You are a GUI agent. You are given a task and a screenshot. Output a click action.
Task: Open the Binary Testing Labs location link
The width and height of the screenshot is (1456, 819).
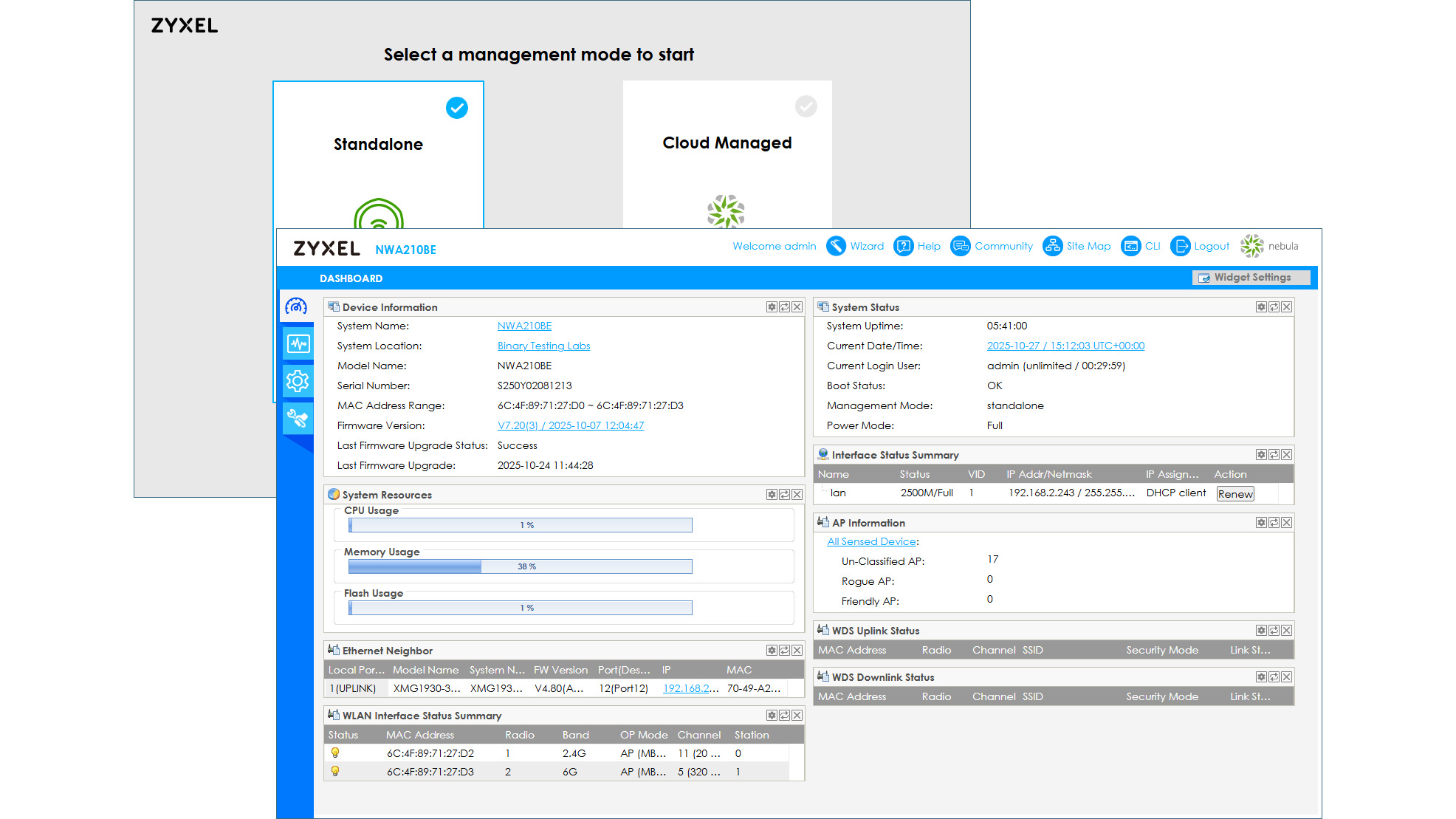(x=543, y=346)
